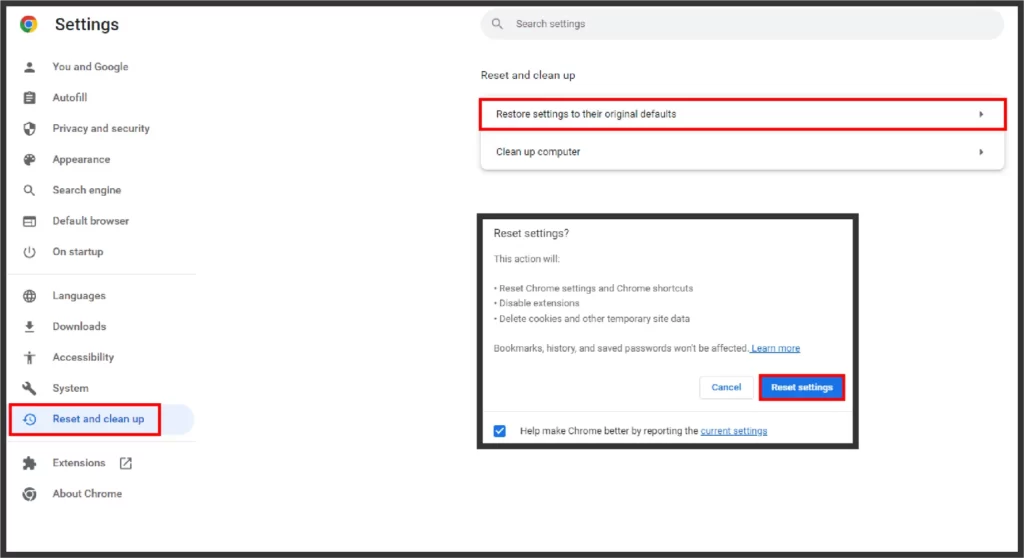Screen dimensions: 1024x558
Task: Select Default browser in the sidebar
Action: pyautogui.click(x=91, y=221)
